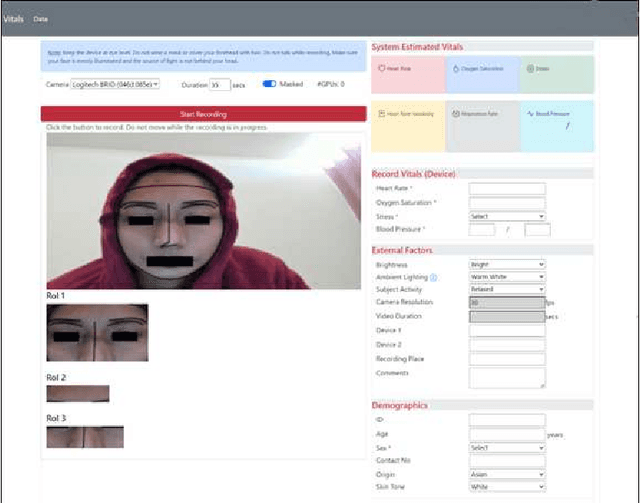Open the Origin dropdown set to Asian
Image resolution: width=640 pixels, height=503 pixels.
507,474
